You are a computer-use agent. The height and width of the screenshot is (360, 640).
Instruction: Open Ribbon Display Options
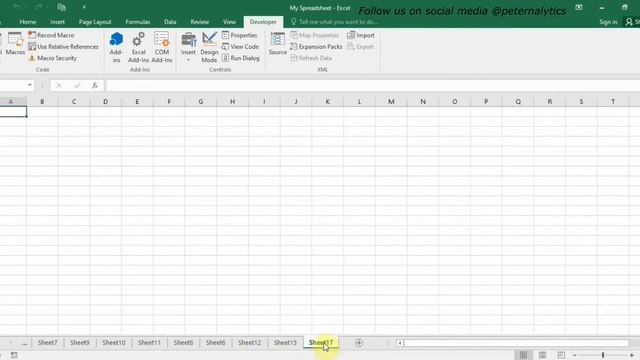pos(579,7)
